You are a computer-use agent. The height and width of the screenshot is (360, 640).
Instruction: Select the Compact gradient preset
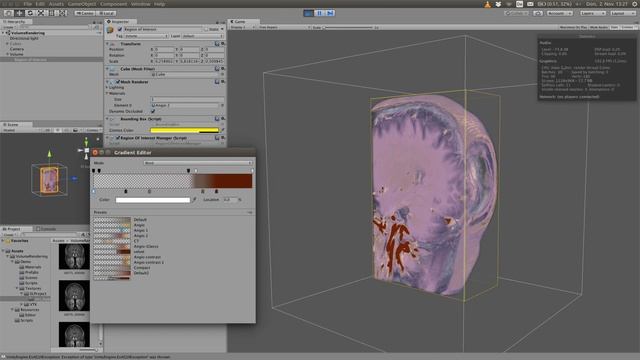(x=142, y=267)
